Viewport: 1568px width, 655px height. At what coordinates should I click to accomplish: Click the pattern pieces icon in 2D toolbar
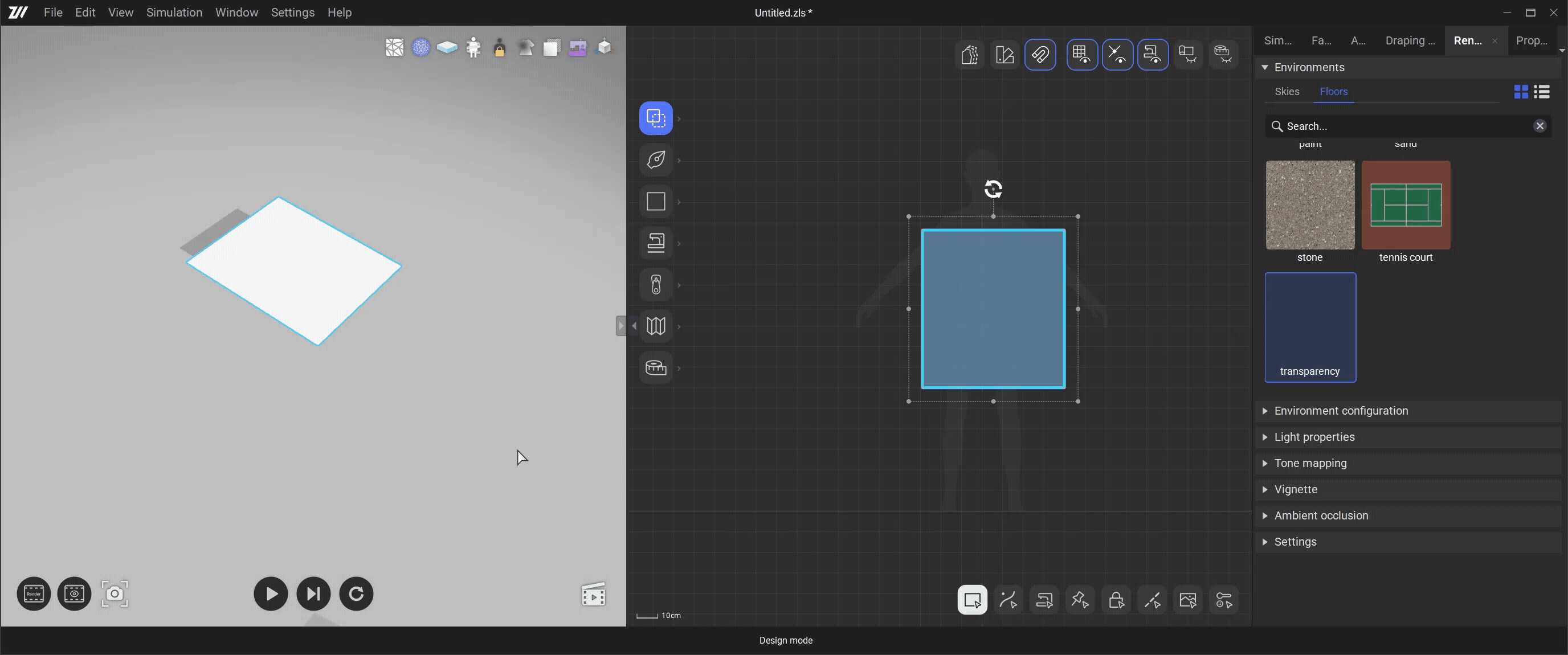coord(969,55)
